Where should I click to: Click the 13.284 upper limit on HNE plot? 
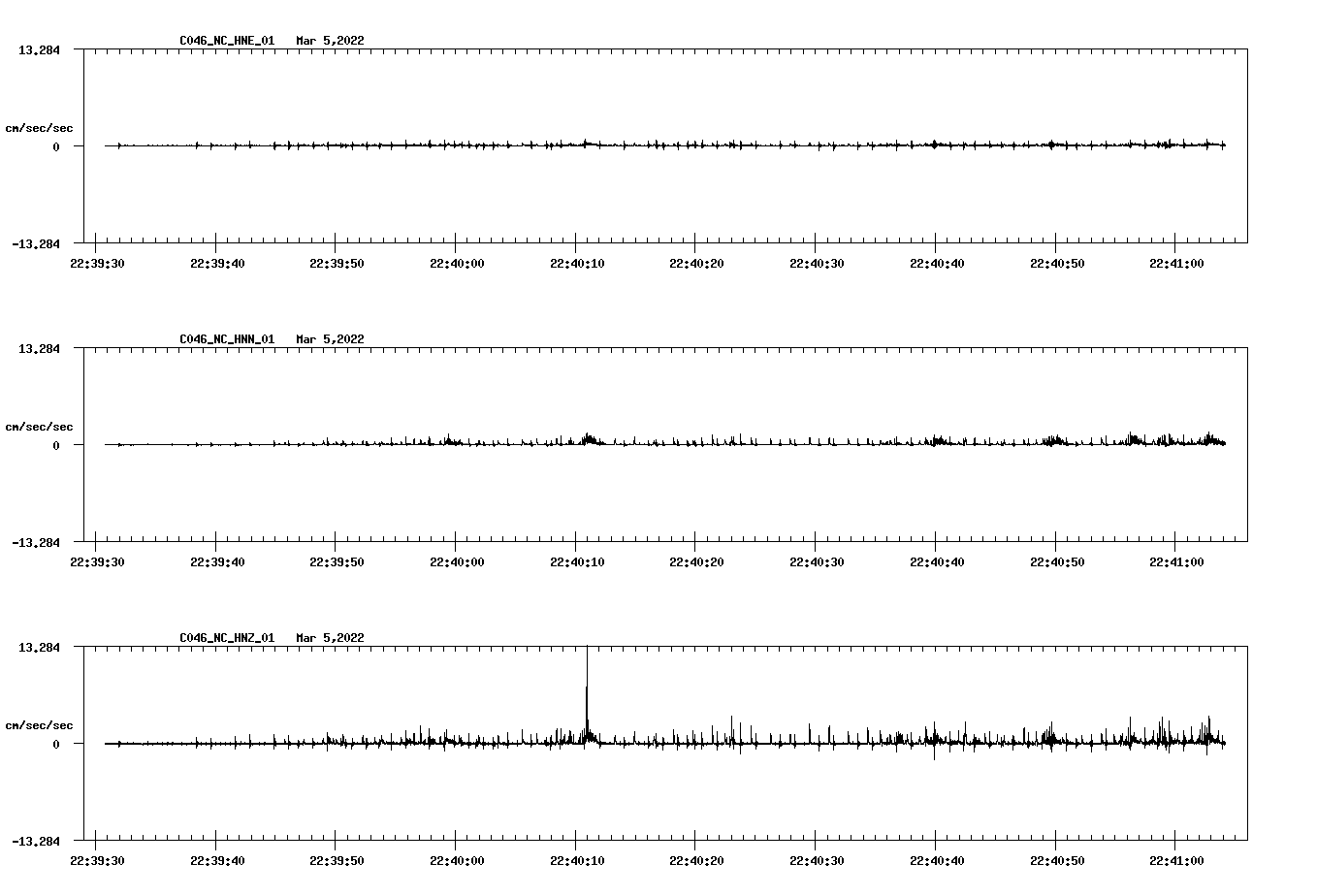pyautogui.click(x=39, y=49)
